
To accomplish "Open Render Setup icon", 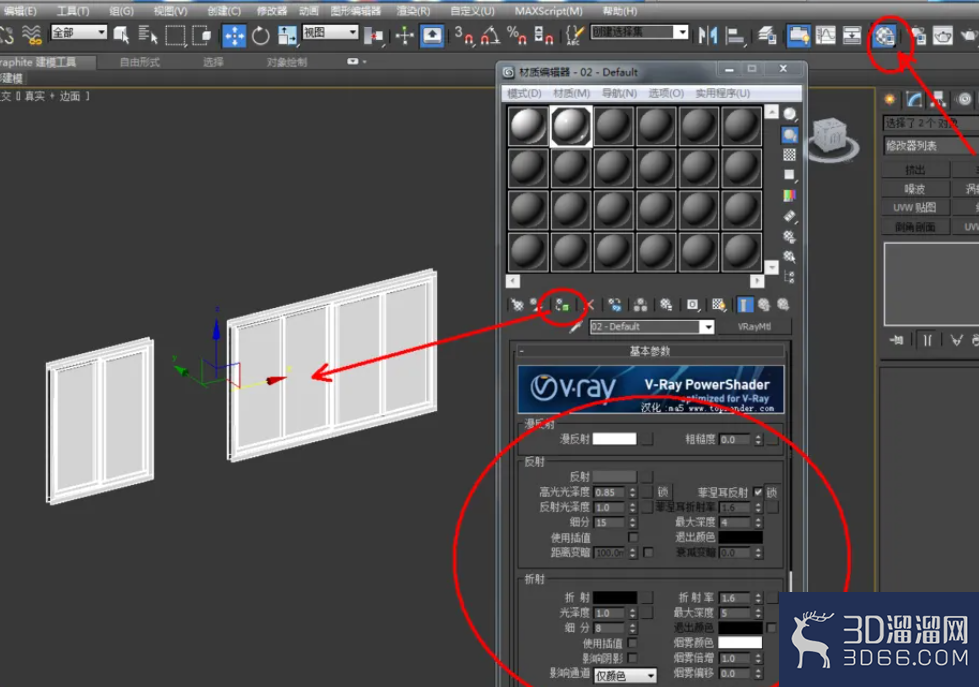I will point(918,36).
